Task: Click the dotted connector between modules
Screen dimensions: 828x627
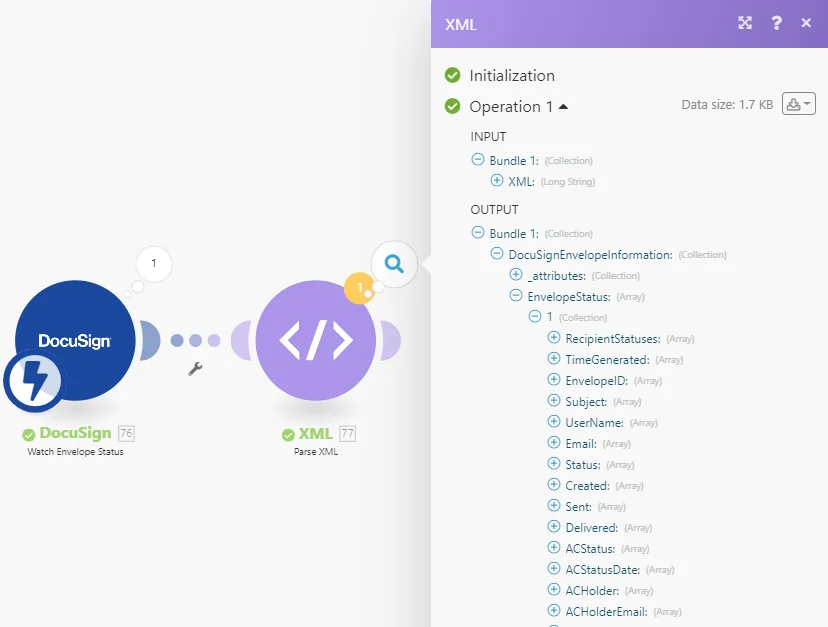Action: coord(195,340)
